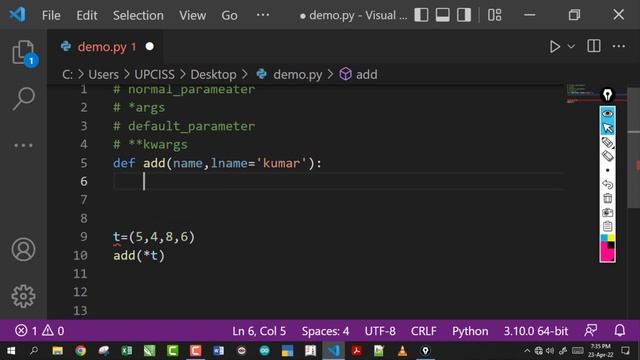Run the Python file with play button
The image size is (640, 360).
tap(554, 47)
